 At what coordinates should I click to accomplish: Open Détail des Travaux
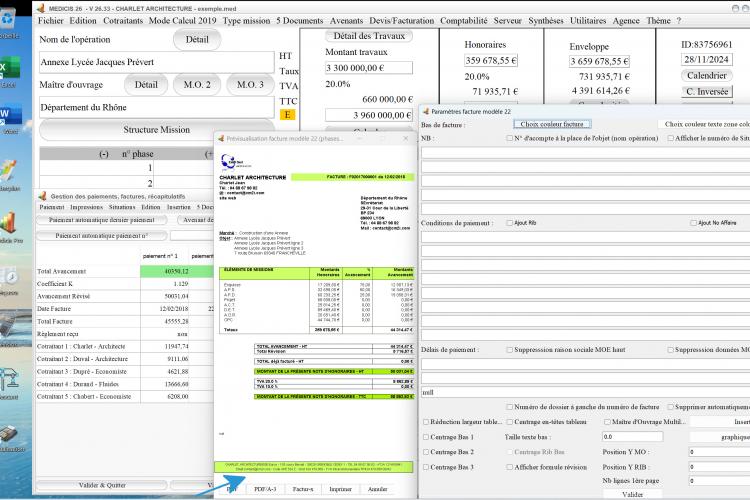pyautogui.click(x=369, y=36)
